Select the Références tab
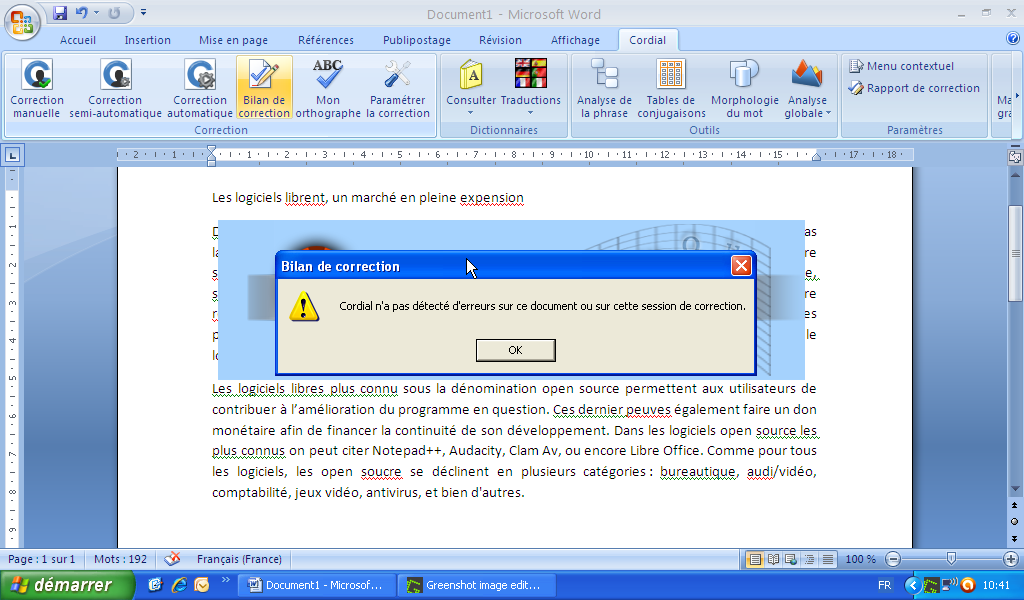 coord(326,40)
